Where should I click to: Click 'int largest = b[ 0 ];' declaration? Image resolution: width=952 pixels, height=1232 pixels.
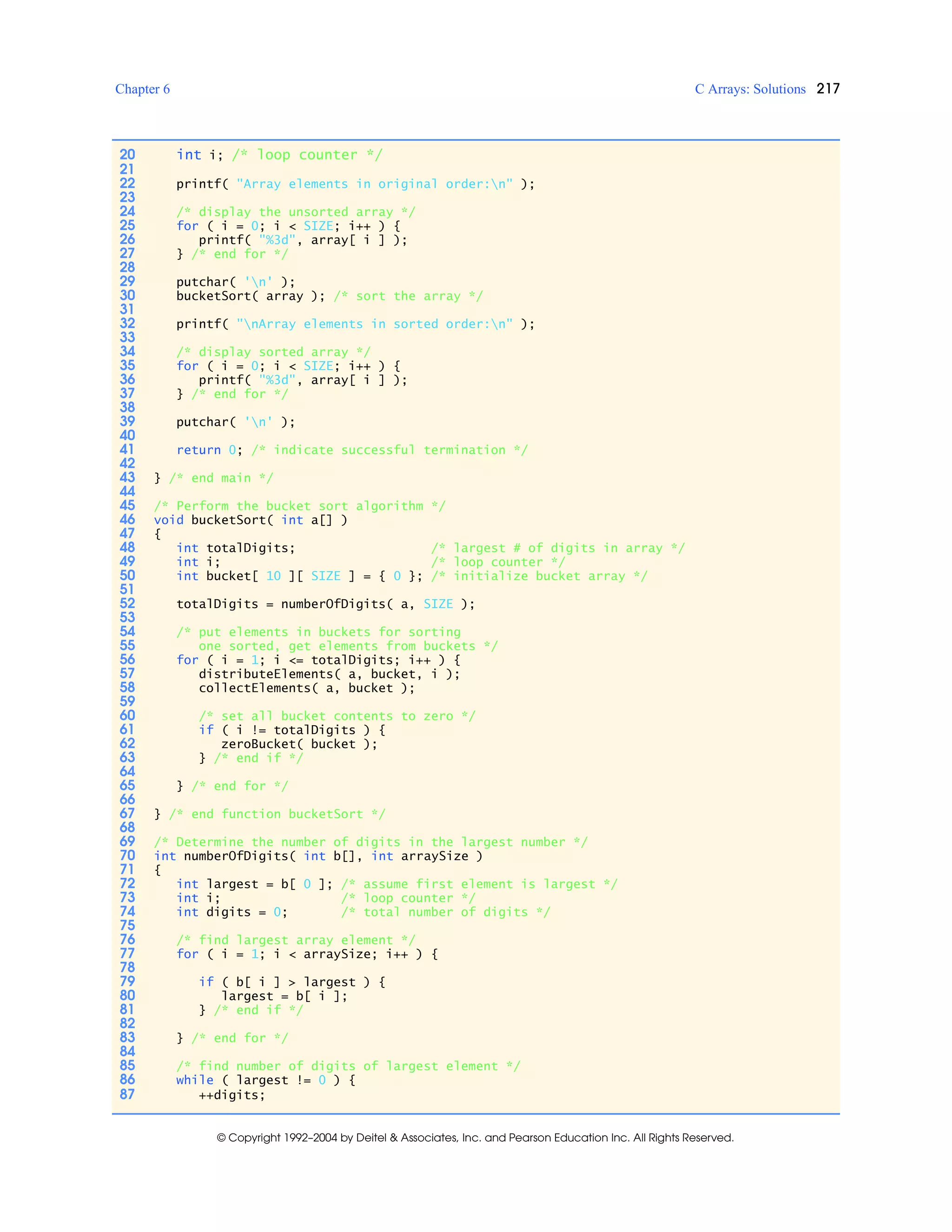point(254,885)
